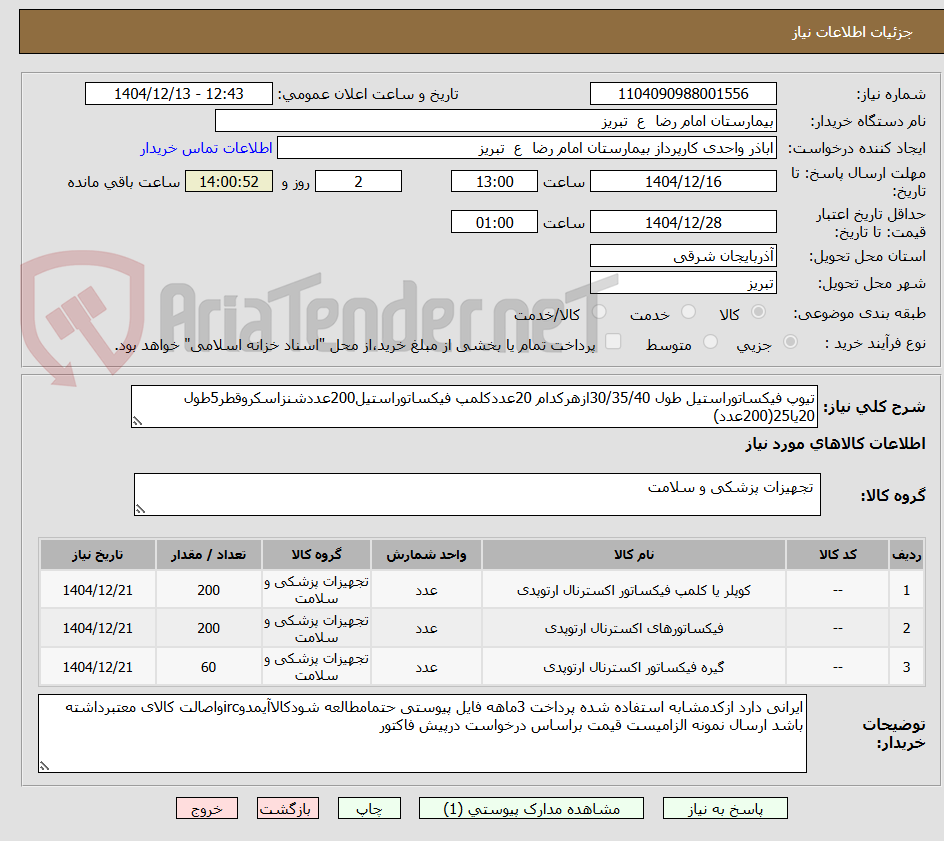
Task: Toggle the اسناد خزانه اسلامی payment checkbox
Action: point(613,341)
